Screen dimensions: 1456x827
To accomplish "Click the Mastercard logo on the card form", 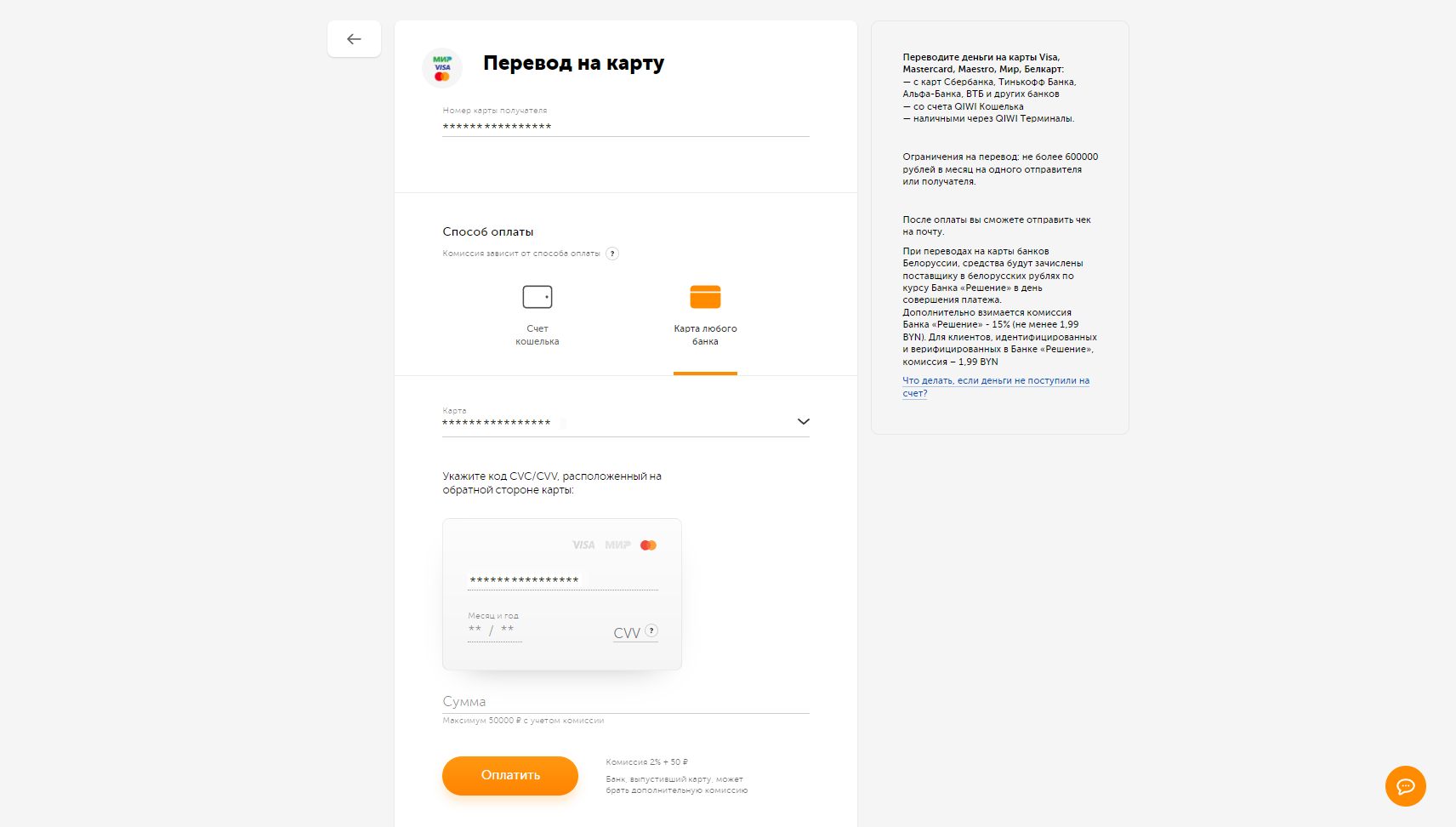I will 648,545.
